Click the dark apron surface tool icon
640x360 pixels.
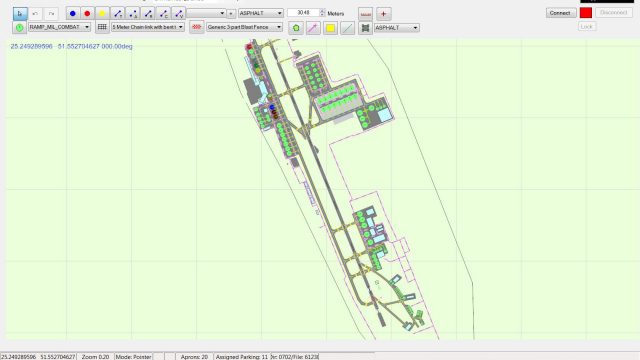(365, 28)
